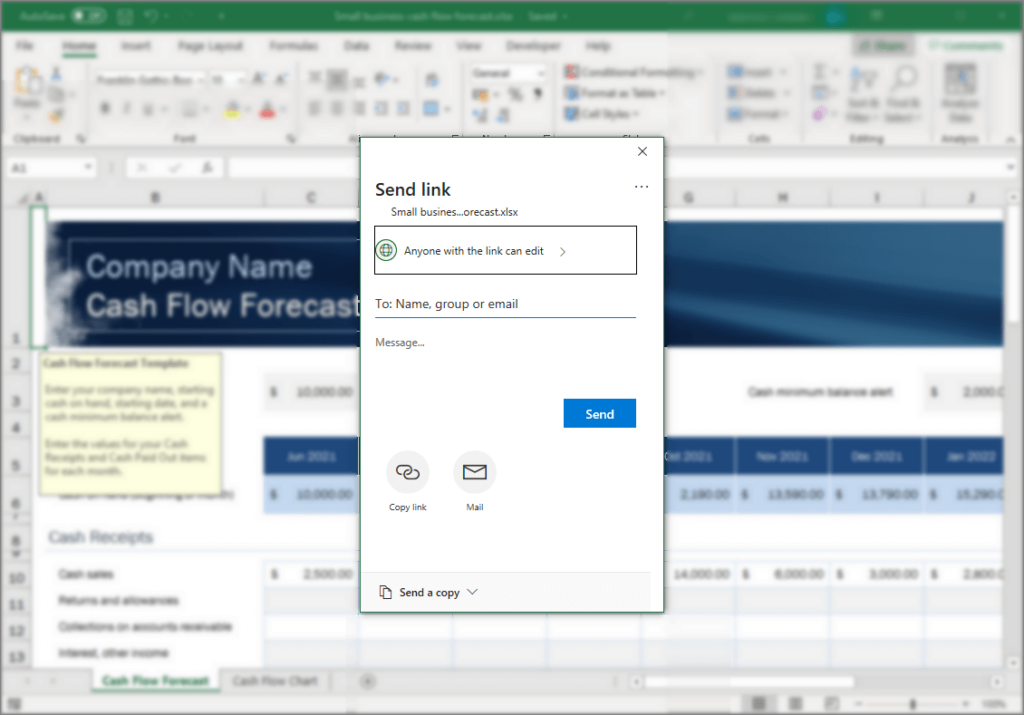Click the zoom slider in status bar
1024x715 pixels.
pos(912,704)
